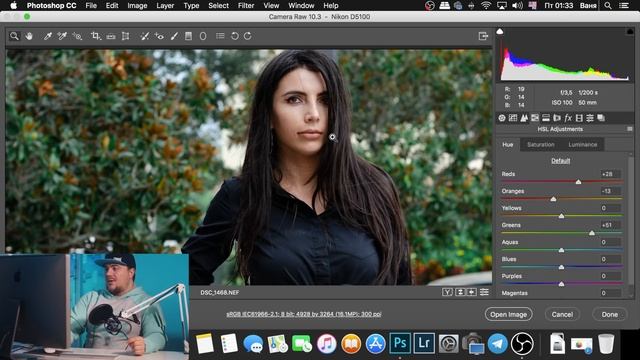This screenshot has height=360, width=640.
Task: Click the Cancel button
Action: click(562, 314)
